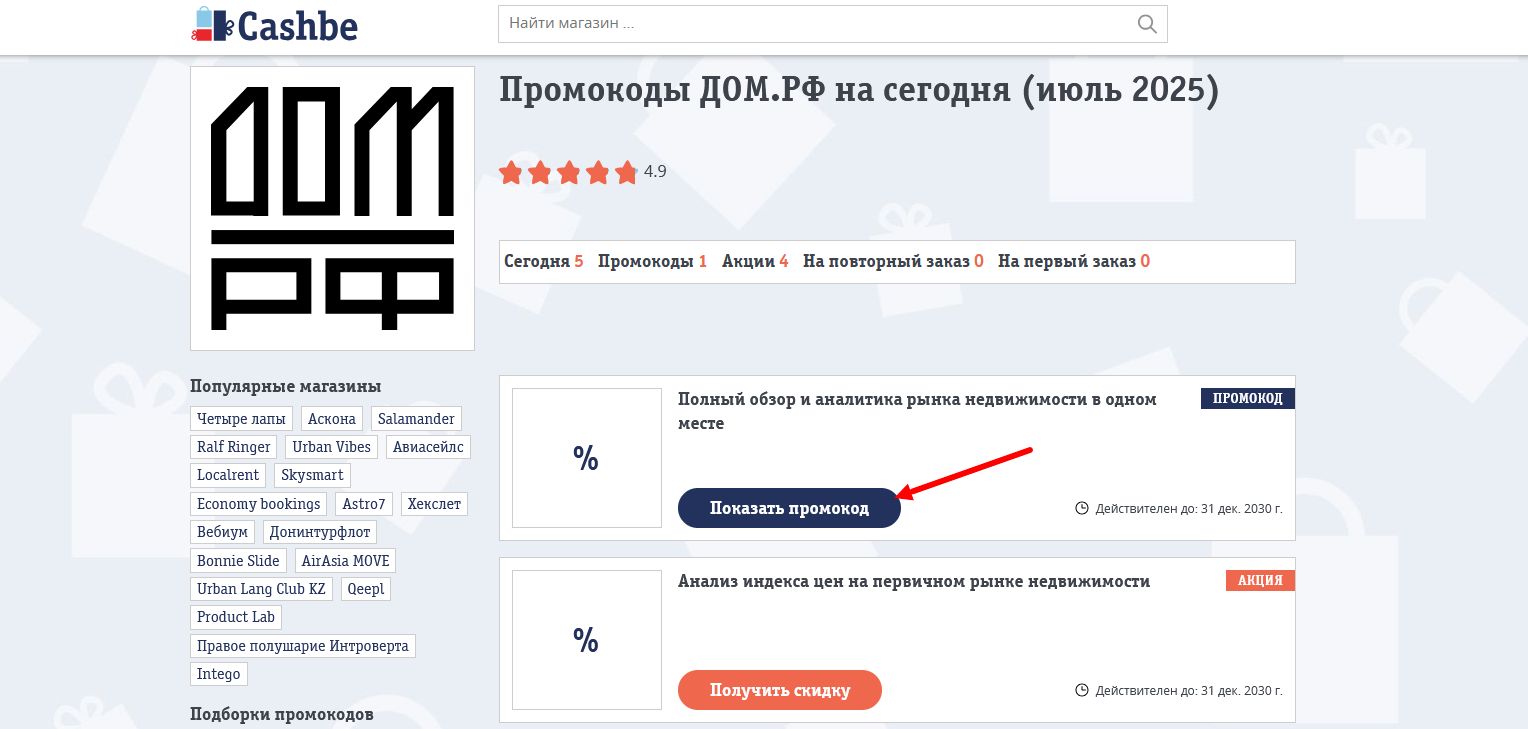The height and width of the screenshot is (729, 1528).
Task: Open the ДОМ.РФ logo image
Action: [332, 208]
